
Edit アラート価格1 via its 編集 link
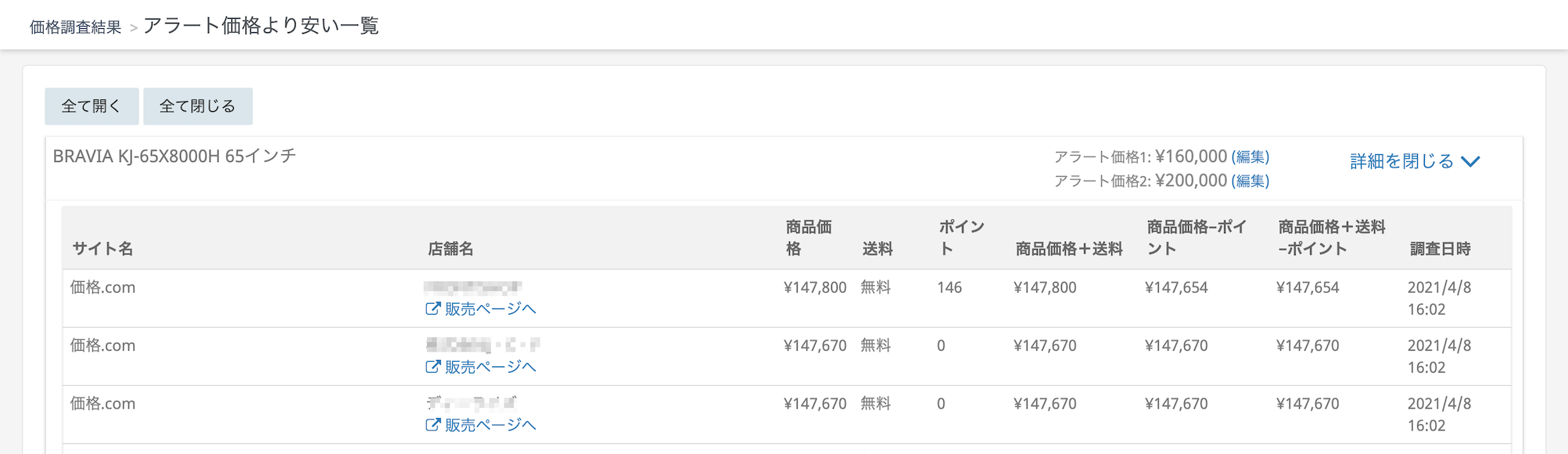[x=1250, y=157]
